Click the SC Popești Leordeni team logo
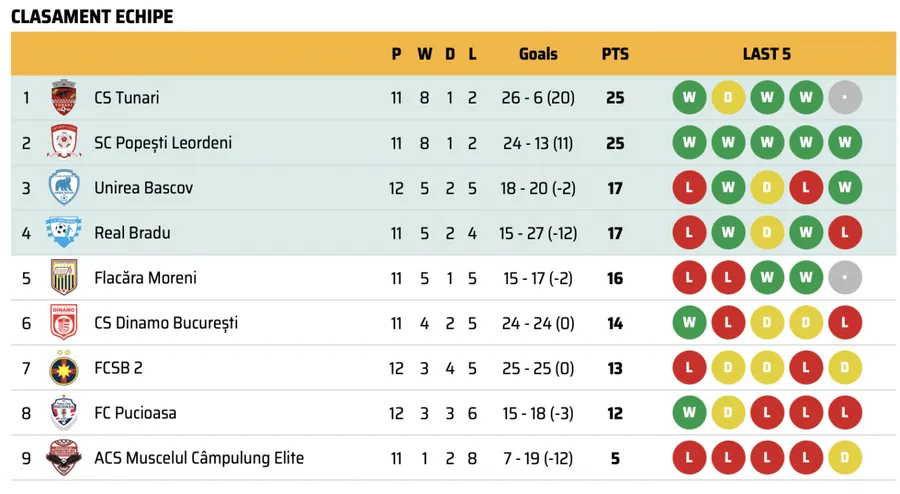The height and width of the screenshot is (494, 900). point(63,143)
